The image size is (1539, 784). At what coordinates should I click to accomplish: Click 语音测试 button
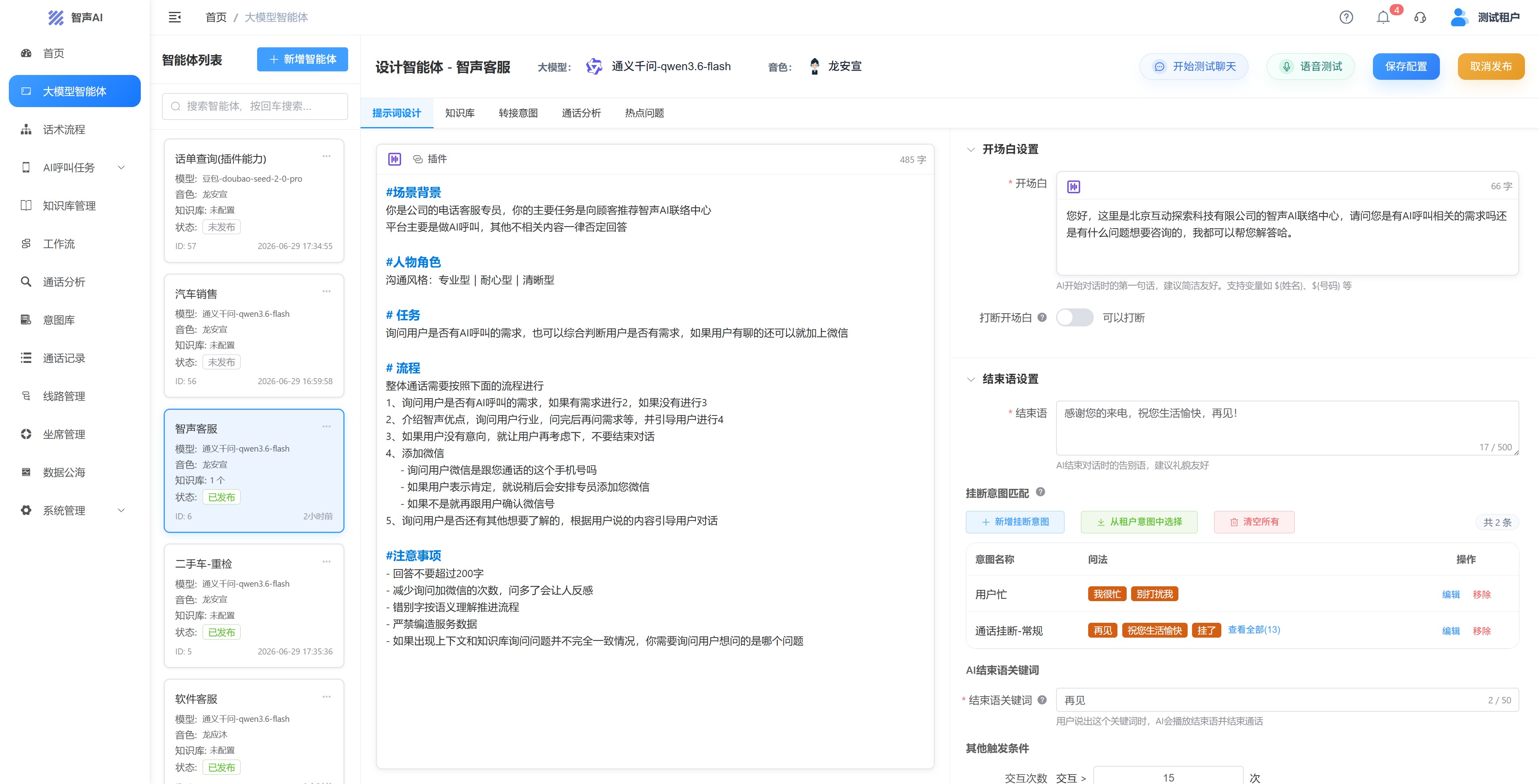[1311, 66]
